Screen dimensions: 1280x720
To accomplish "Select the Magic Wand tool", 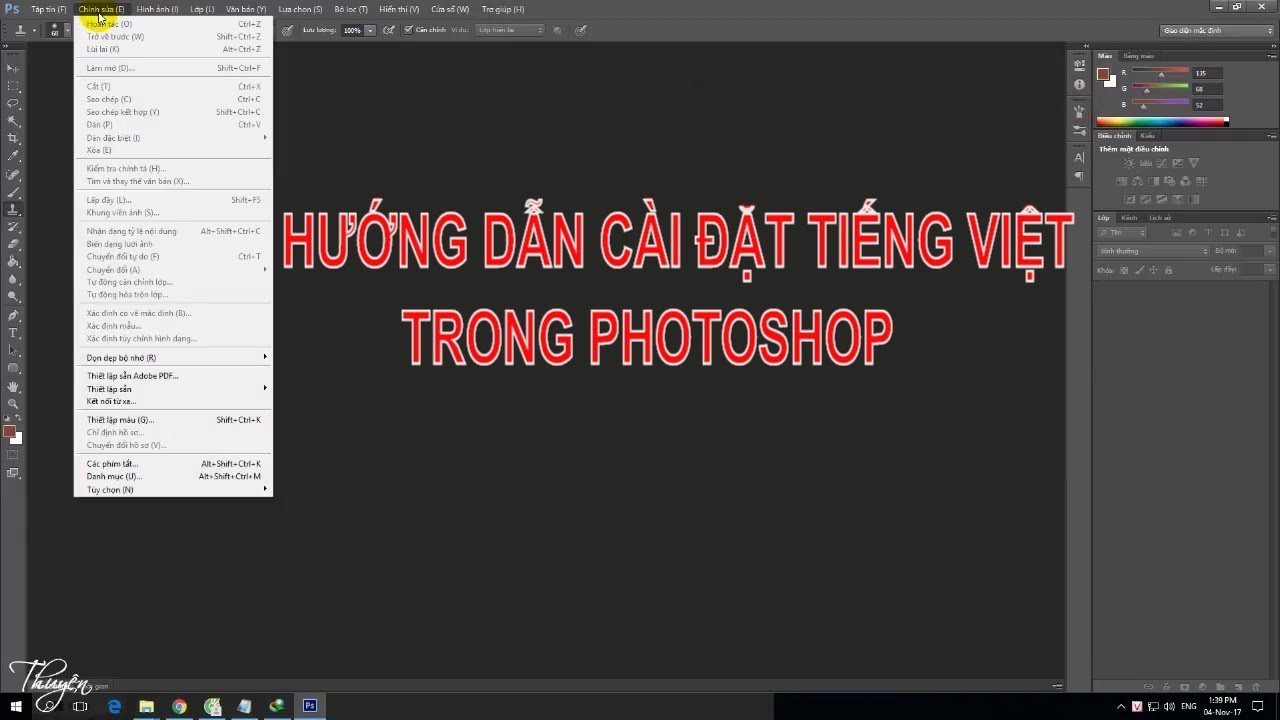I will point(14,120).
